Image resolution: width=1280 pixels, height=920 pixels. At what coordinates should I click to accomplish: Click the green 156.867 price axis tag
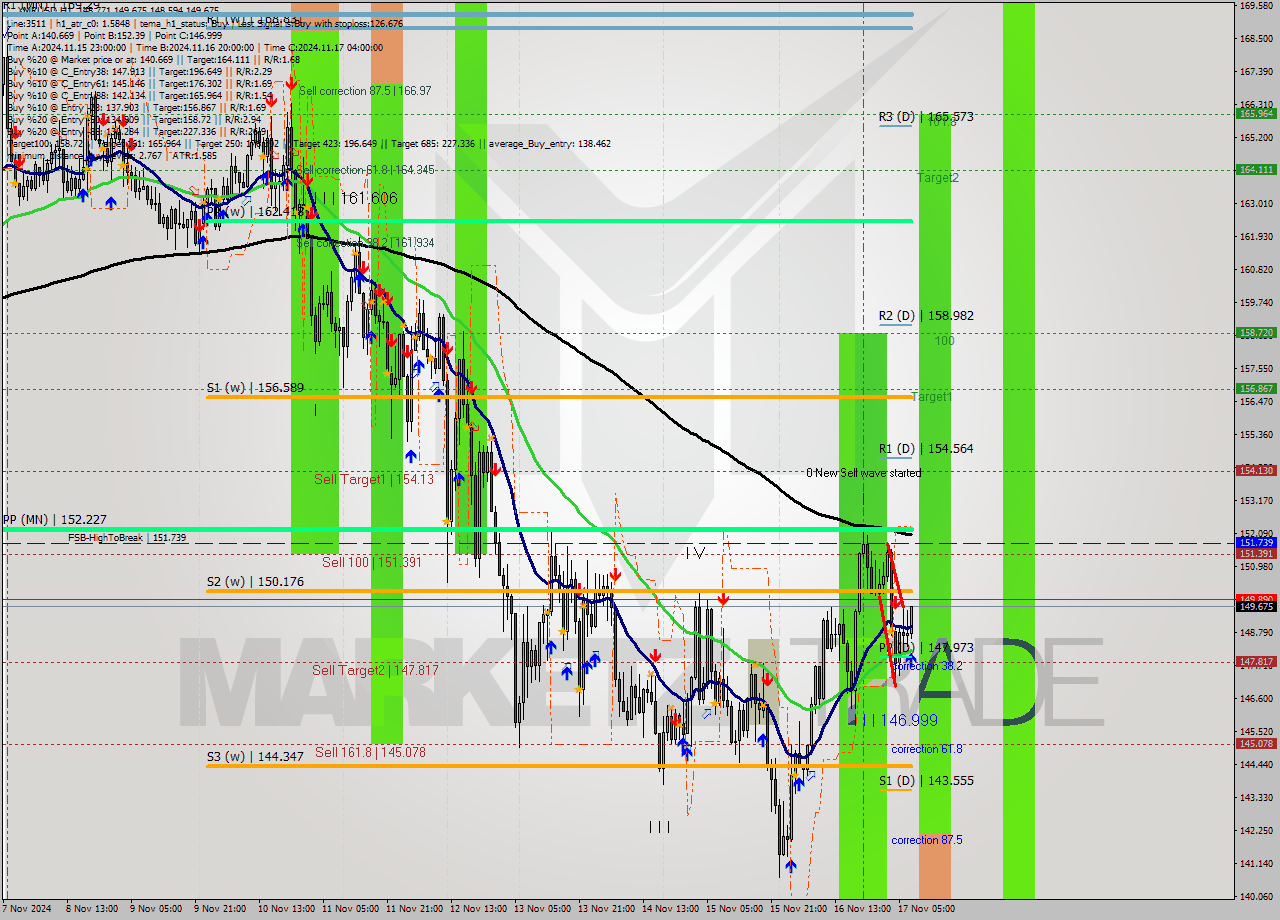(x=1256, y=389)
